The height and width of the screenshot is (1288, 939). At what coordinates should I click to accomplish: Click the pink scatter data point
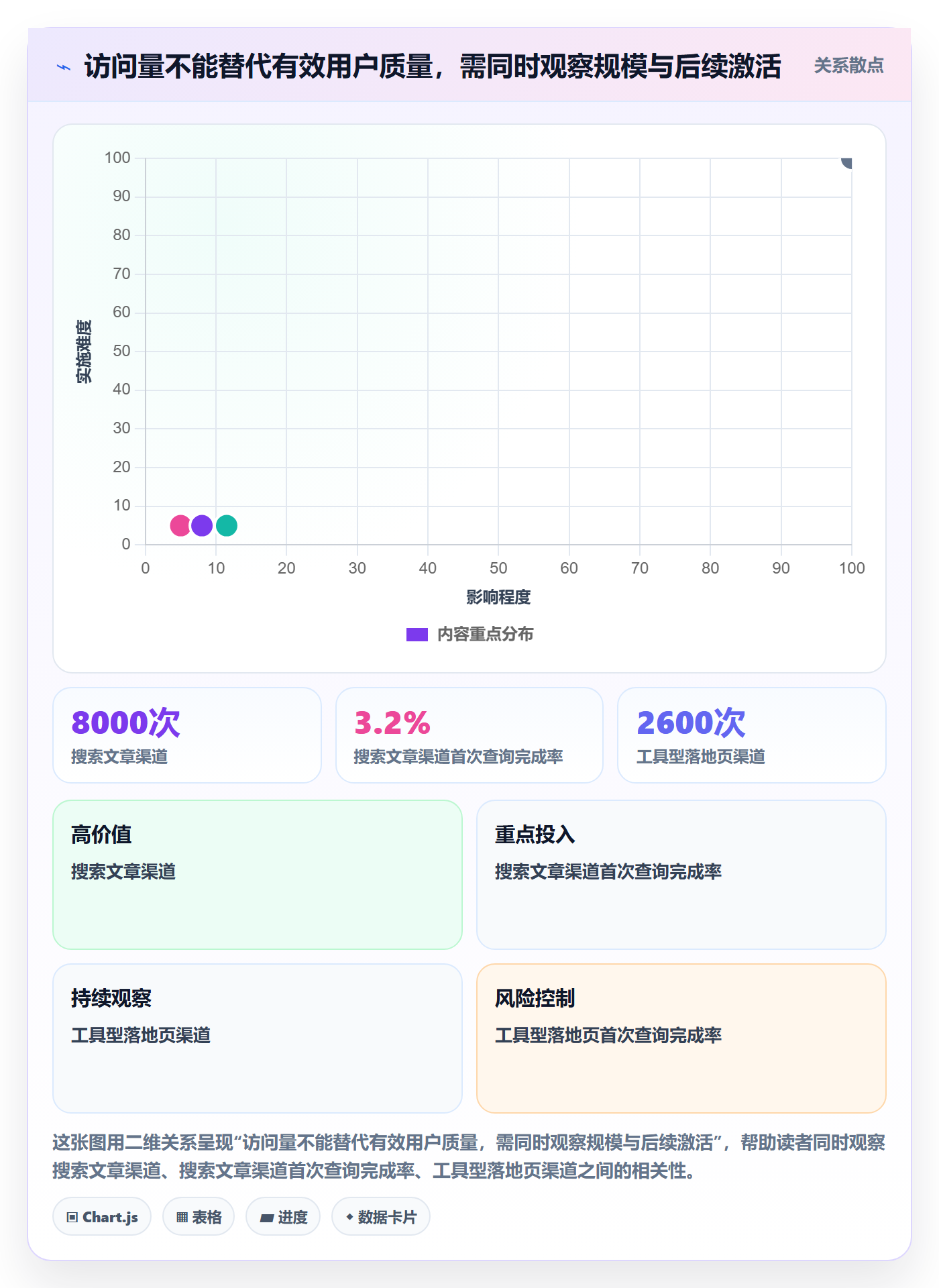click(x=180, y=525)
